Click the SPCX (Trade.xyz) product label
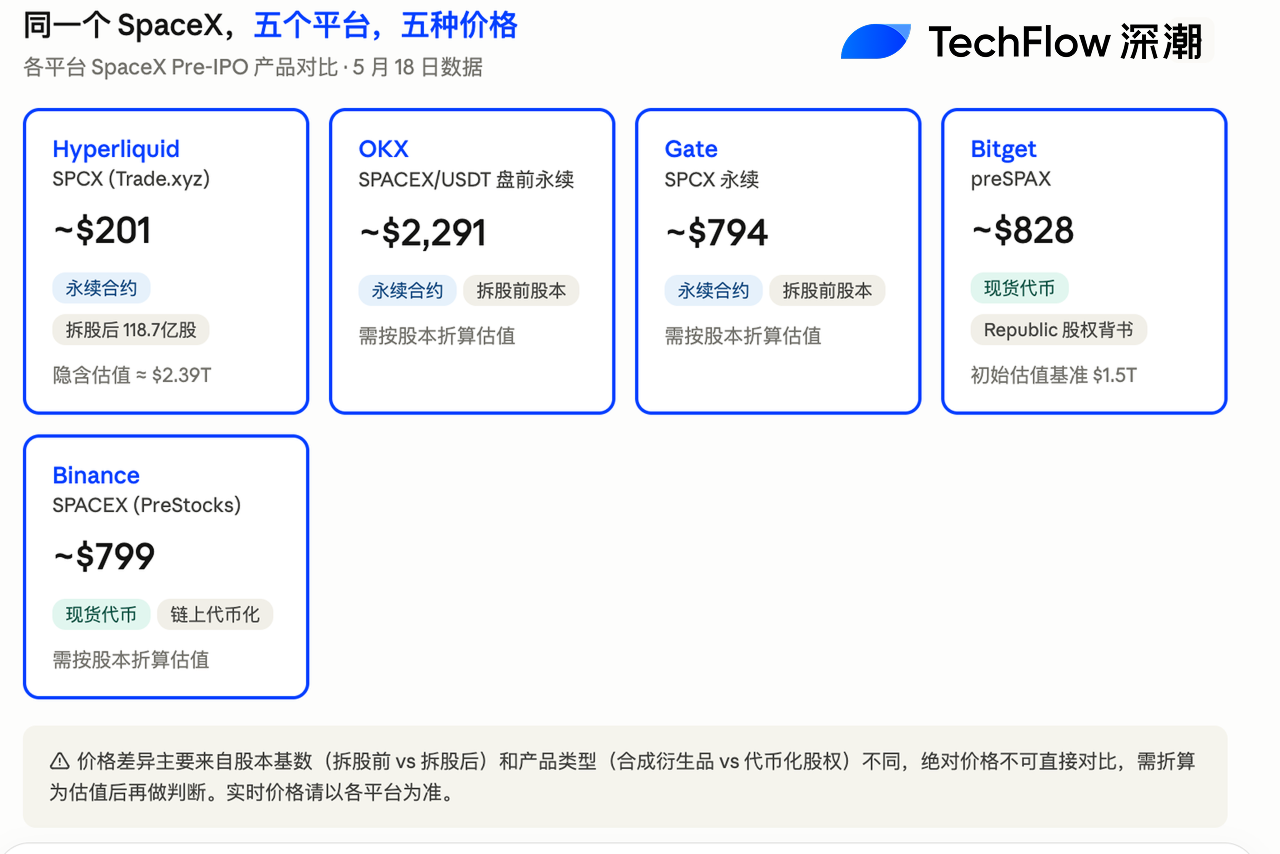Image resolution: width=1280 pixels, height=854 pixels. 131,180
